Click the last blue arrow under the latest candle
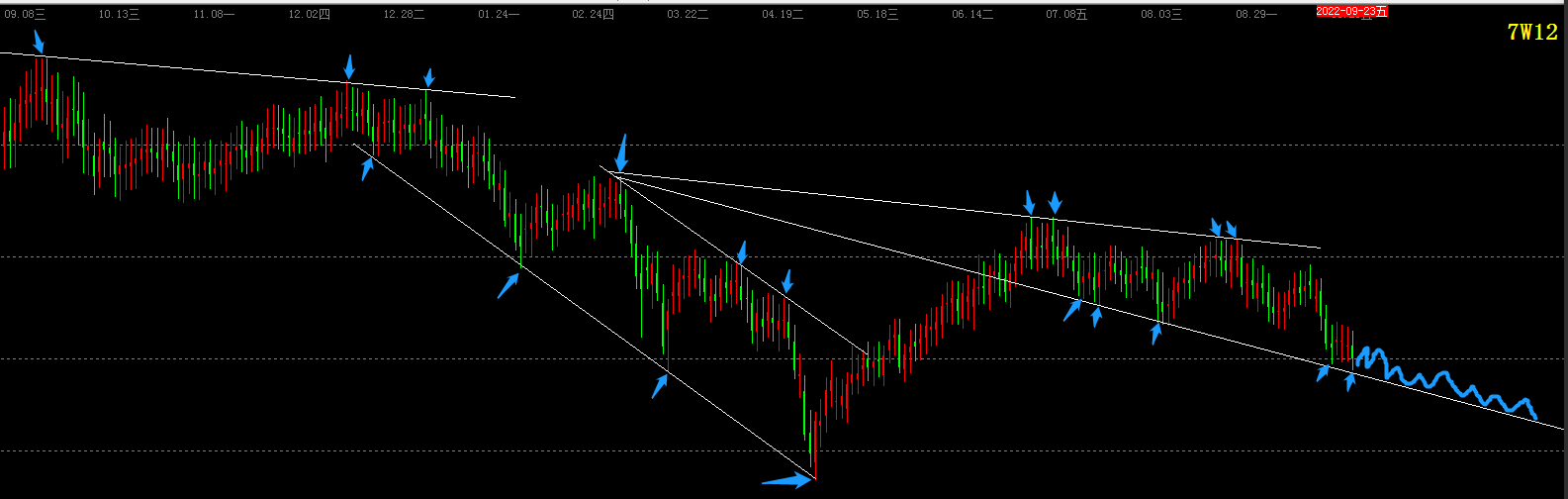Screen dimensions: 1568x499 tap(1350, 381)
